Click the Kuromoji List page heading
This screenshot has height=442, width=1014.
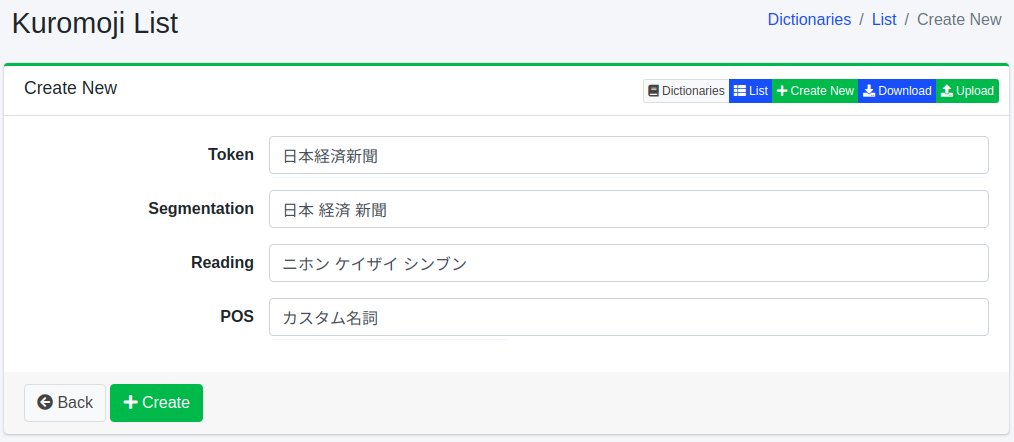95,22
